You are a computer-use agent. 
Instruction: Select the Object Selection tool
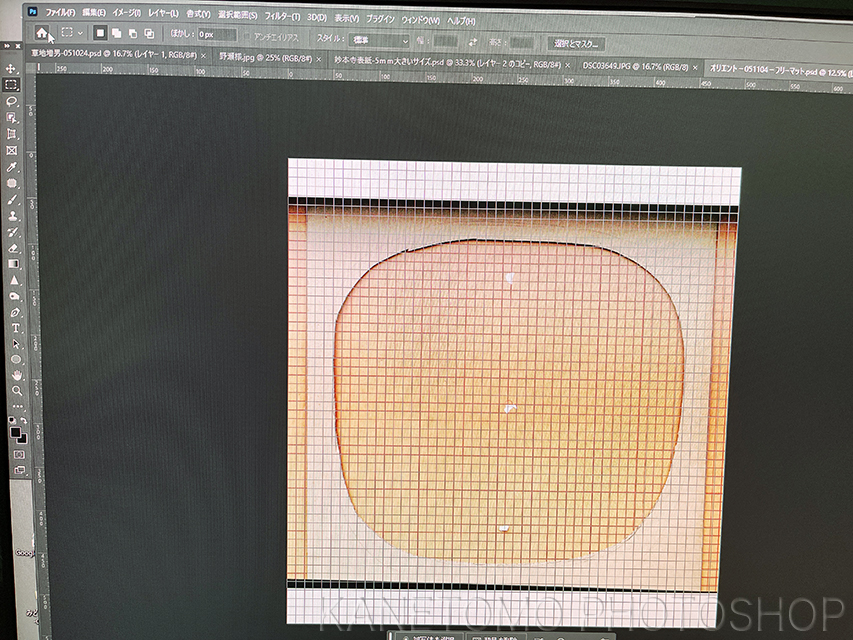tap(11, 118)
